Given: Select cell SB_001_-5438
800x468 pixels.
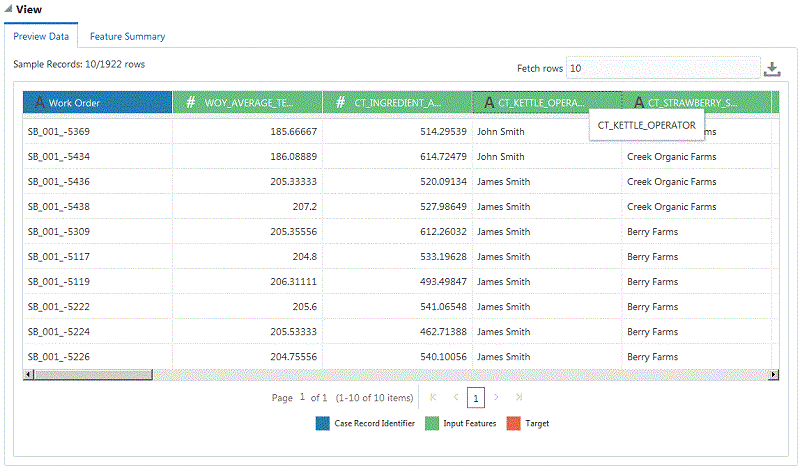Looking at the screenshot, I should [59, 207].
